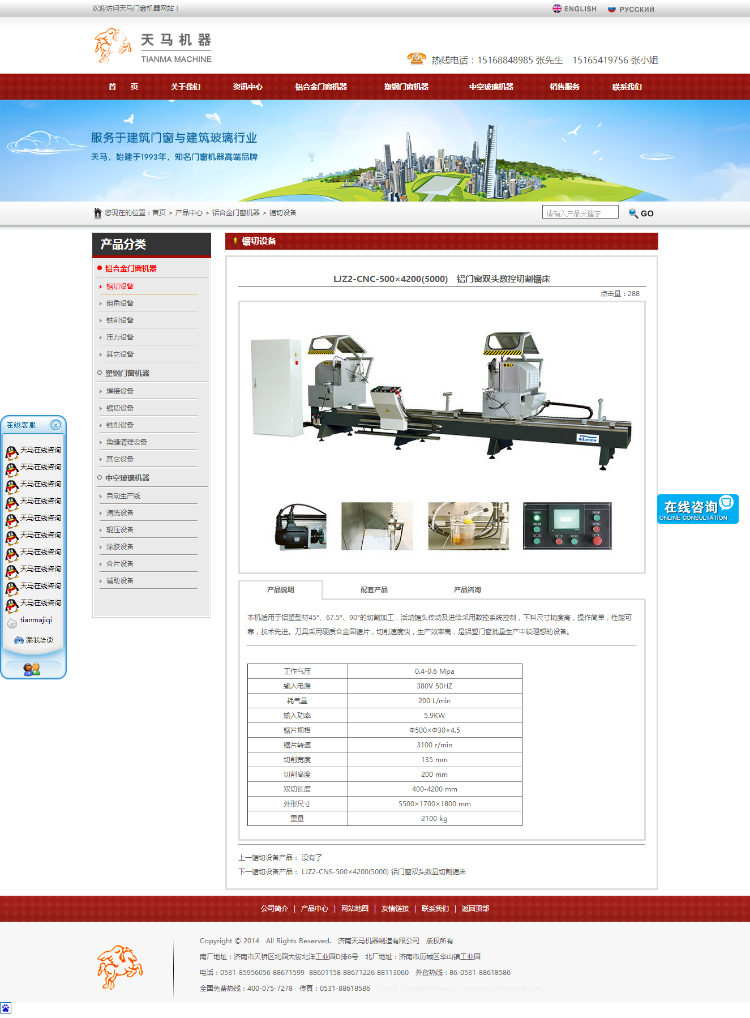The image size is (750, 1018).
Task: Select 角缝清理设备 in the sidebar list
Action: pos(127,441)
